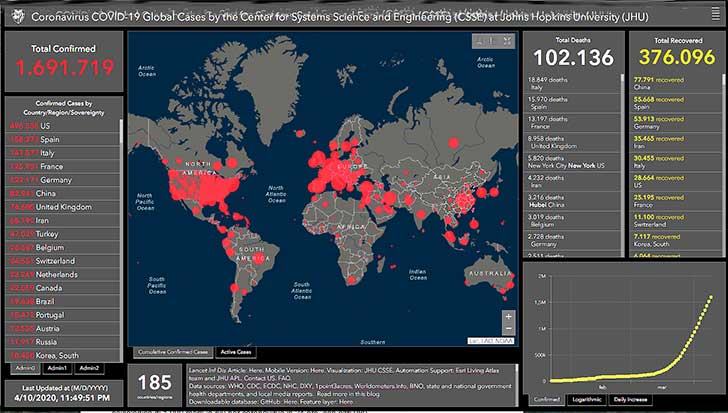Click the New York City deaths row
The height and width of the screenshot is (413, 728).
[572, 161]
